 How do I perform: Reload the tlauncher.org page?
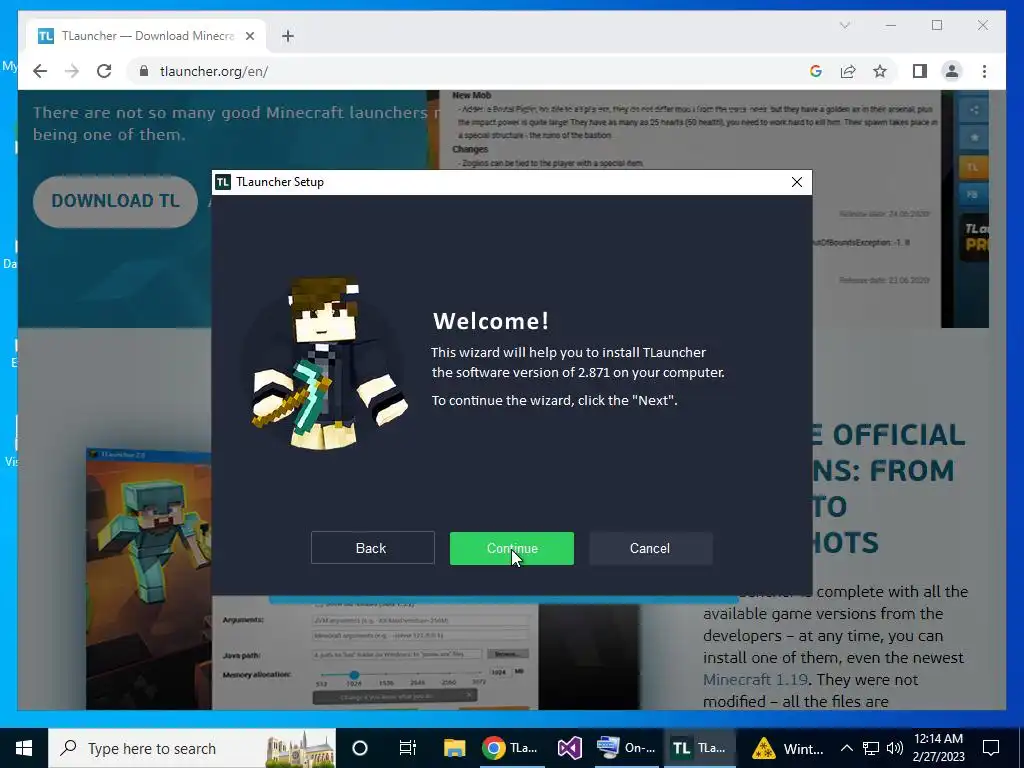coord(104,71)
